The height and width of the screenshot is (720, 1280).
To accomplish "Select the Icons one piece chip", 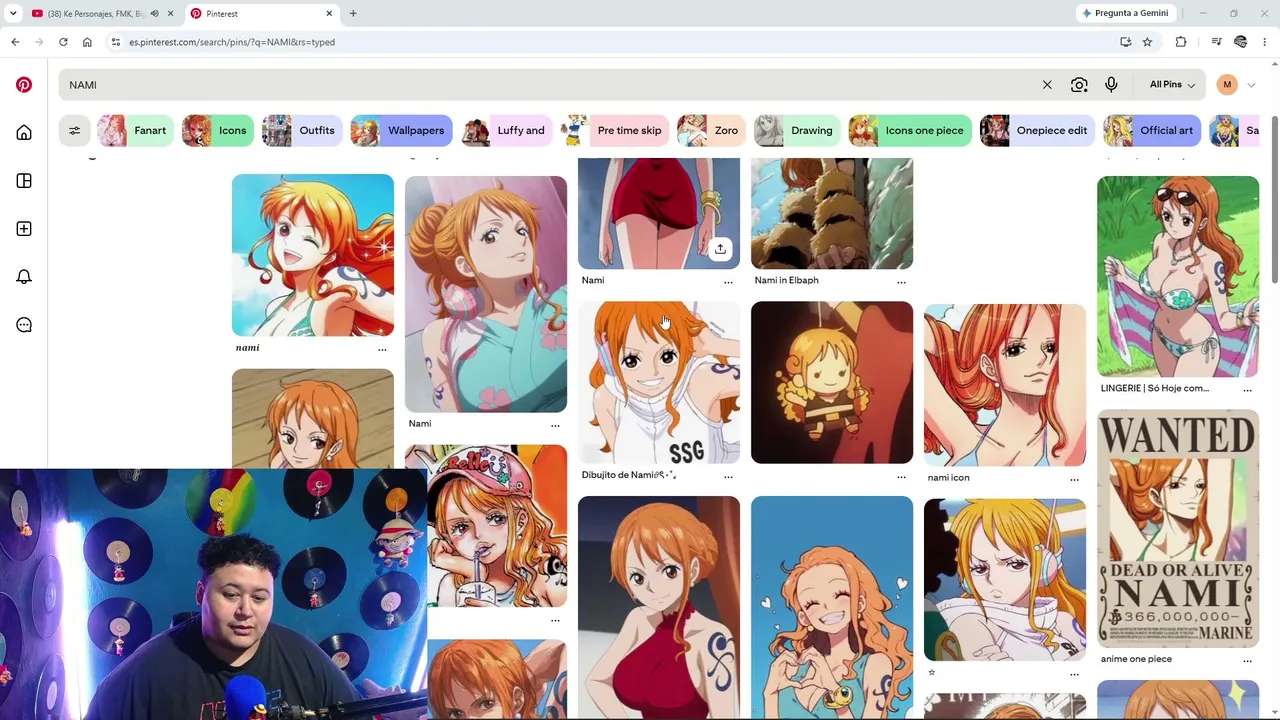I will click(910, 131).
